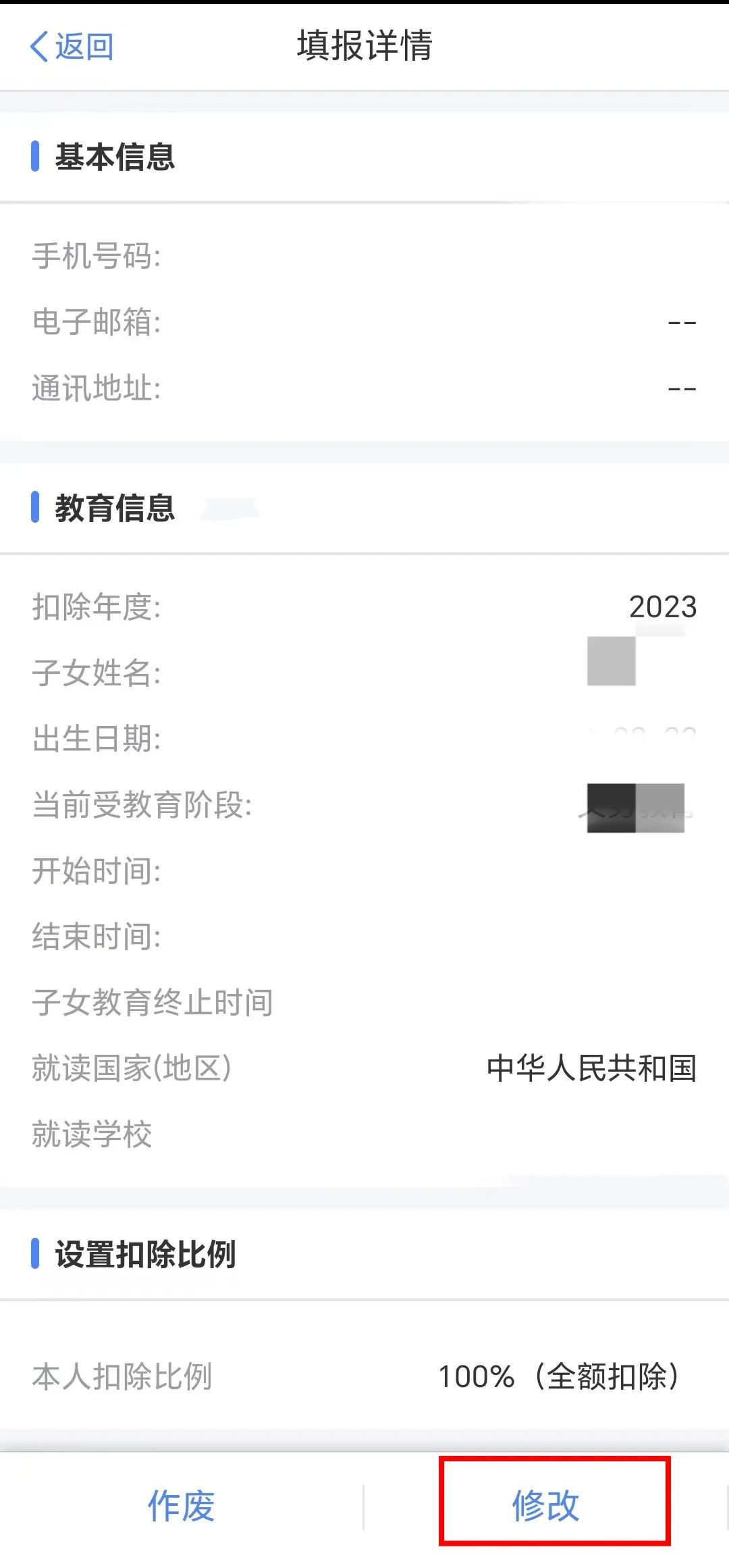Tap the 中华人民共和国 country value
Viewport: 729px width, 1568px height.
[591, 1068]
